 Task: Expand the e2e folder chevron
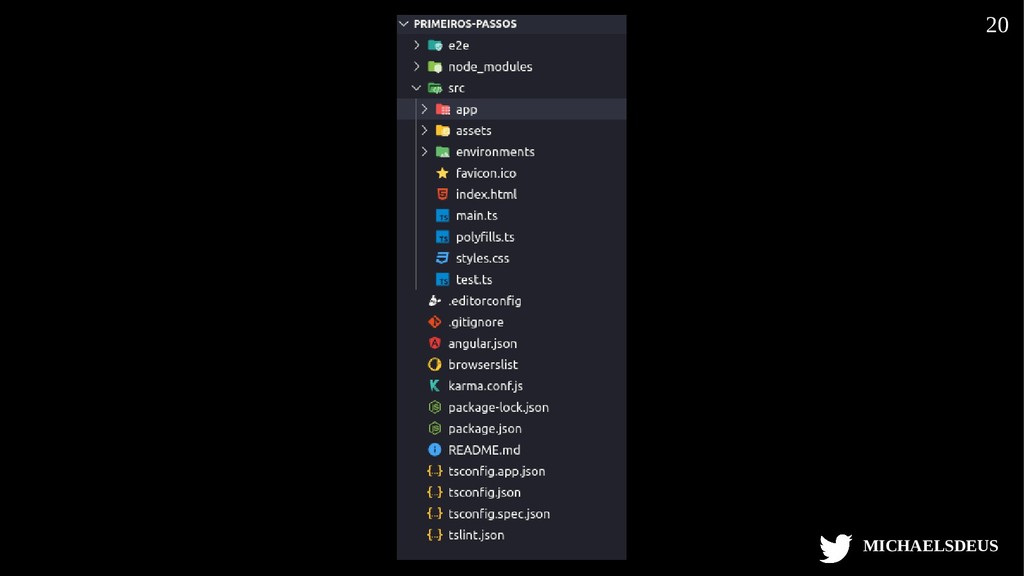click(417, 45)
